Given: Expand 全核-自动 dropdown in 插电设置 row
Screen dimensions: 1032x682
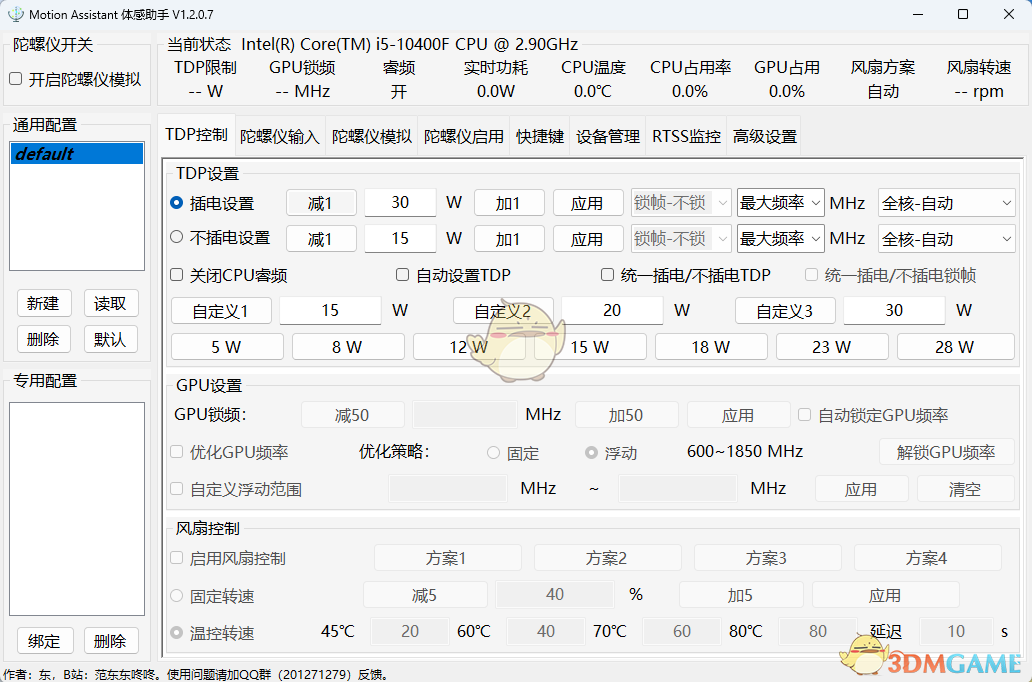Looking at the screenshot, I should (946, 203).
